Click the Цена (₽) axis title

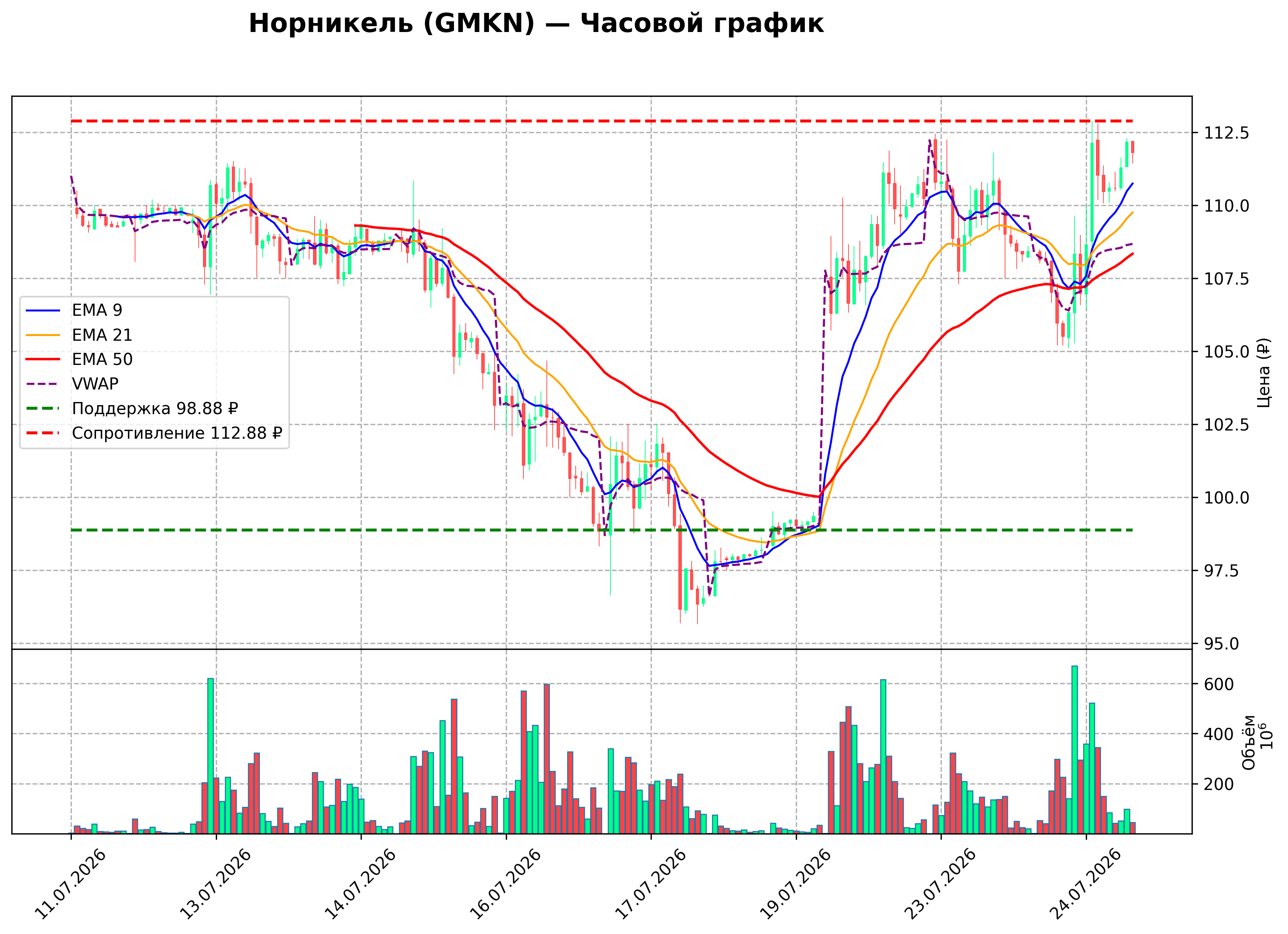1264,372
